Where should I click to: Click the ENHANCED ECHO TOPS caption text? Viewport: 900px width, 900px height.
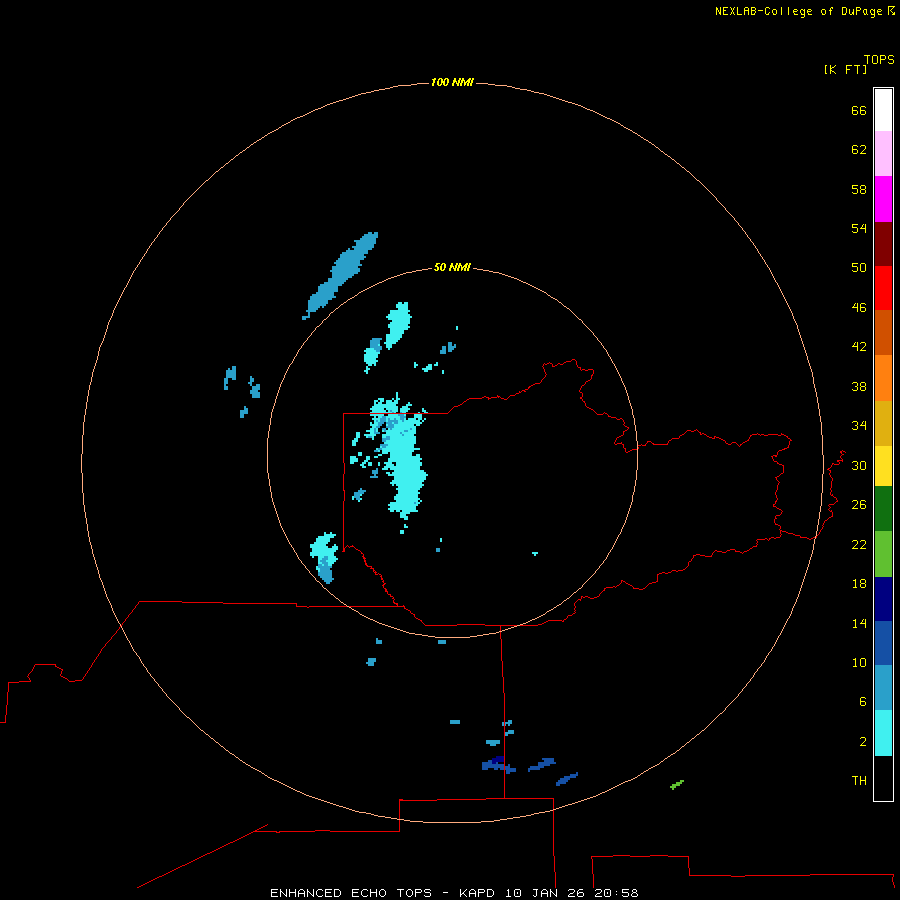350,893
